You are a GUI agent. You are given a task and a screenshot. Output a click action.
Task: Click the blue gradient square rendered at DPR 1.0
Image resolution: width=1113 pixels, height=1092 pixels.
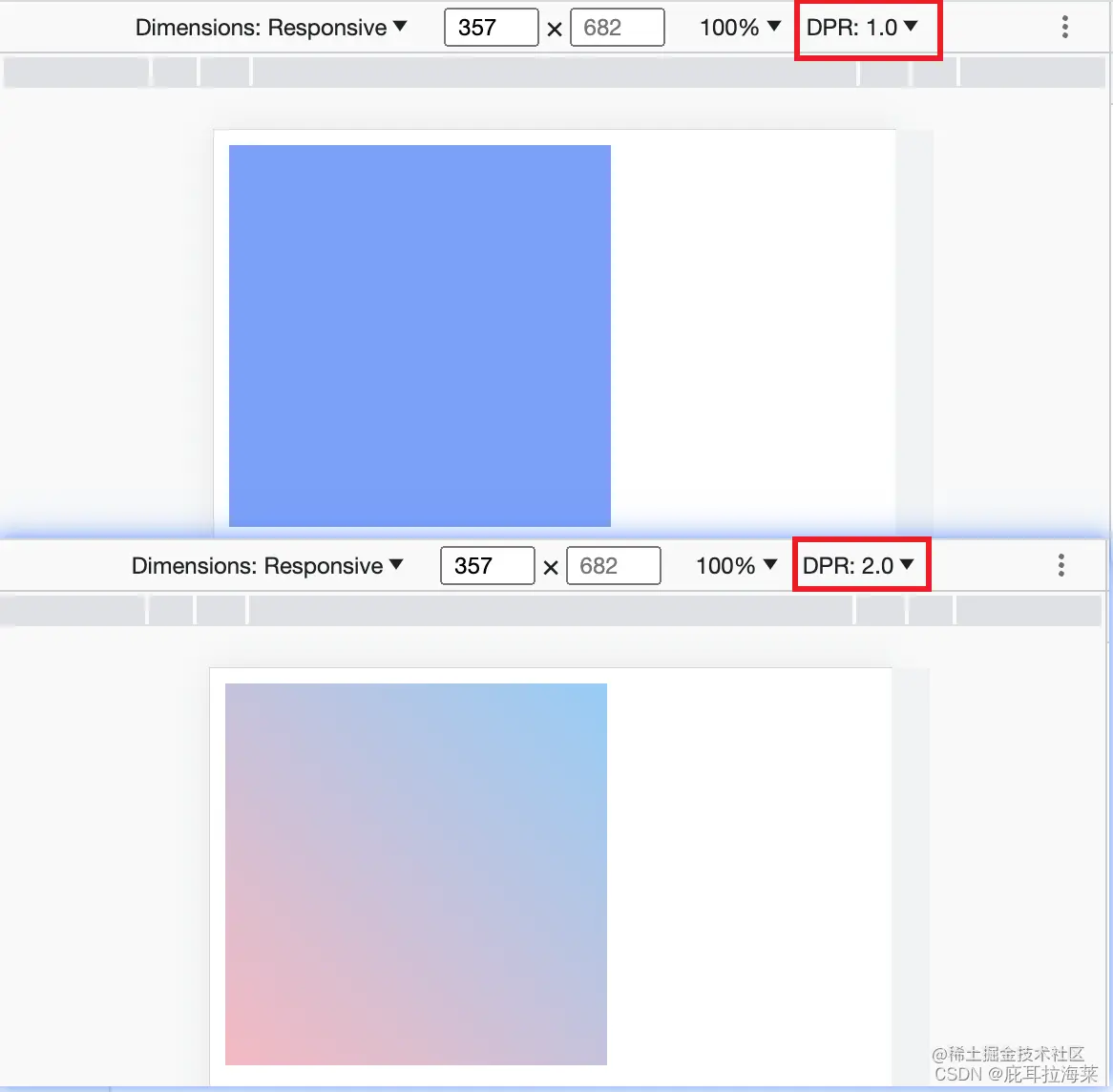pos(420,334)
